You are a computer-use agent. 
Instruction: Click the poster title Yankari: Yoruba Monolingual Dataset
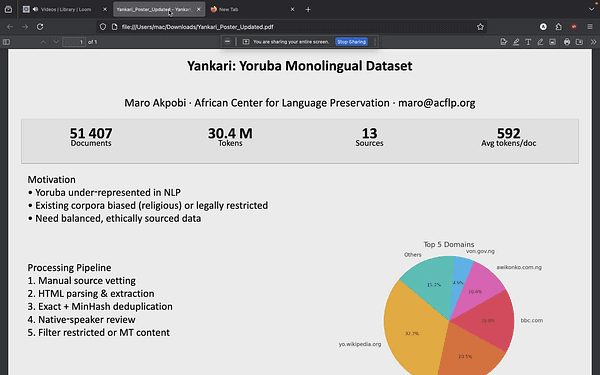(x=300, y=66)
